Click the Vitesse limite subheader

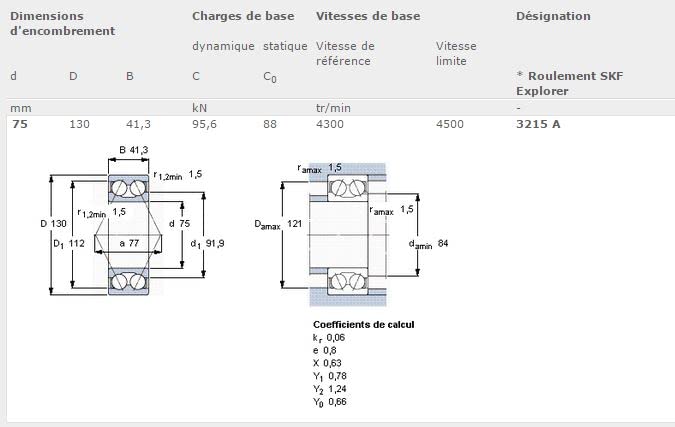(x=456, y=53)
